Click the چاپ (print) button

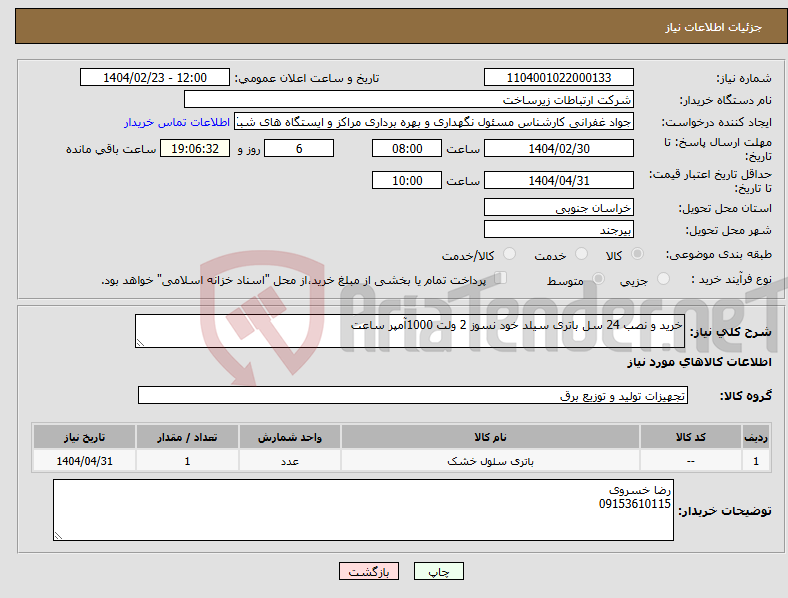tap(438, 571)
